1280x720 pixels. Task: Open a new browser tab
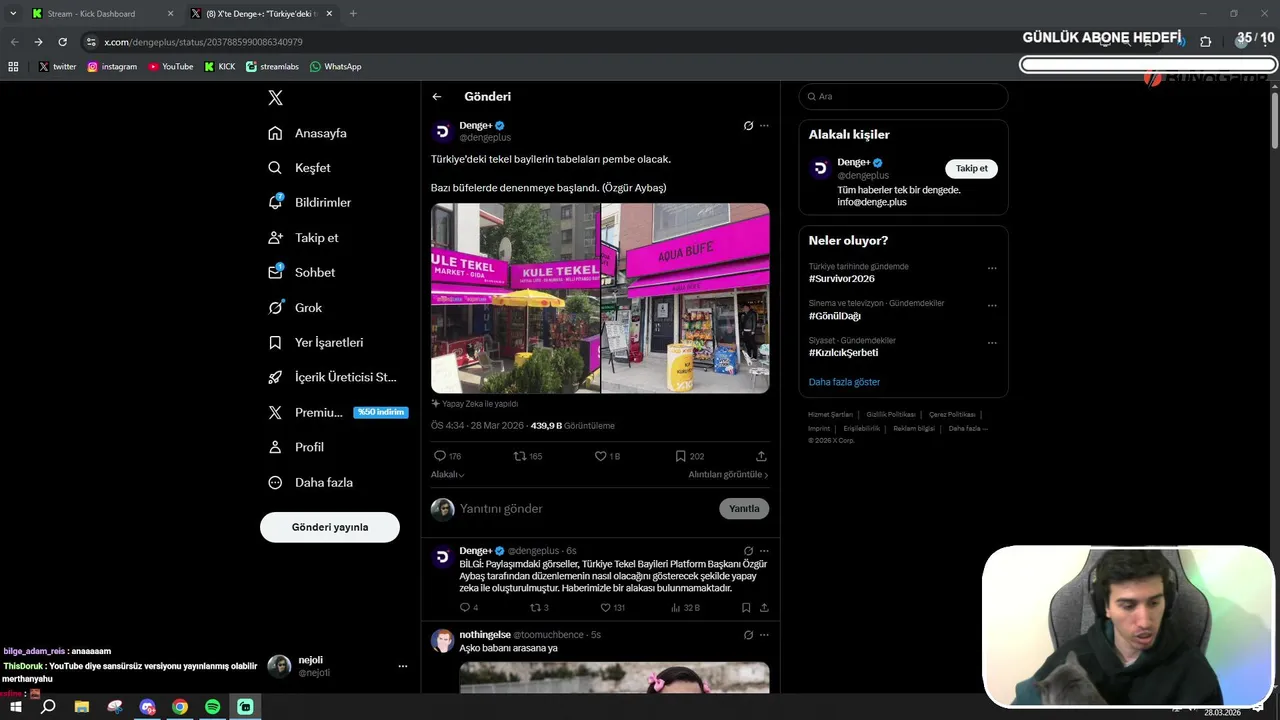click(353, 14)
